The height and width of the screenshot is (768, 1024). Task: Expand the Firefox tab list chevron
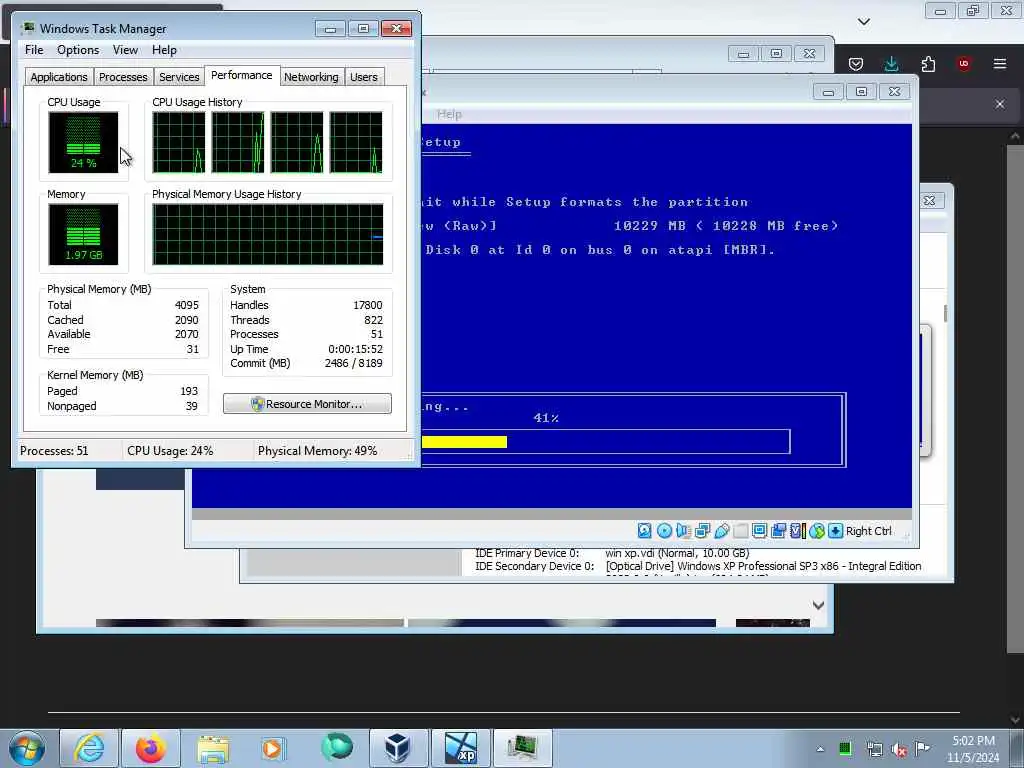click(x=864, y=22)
